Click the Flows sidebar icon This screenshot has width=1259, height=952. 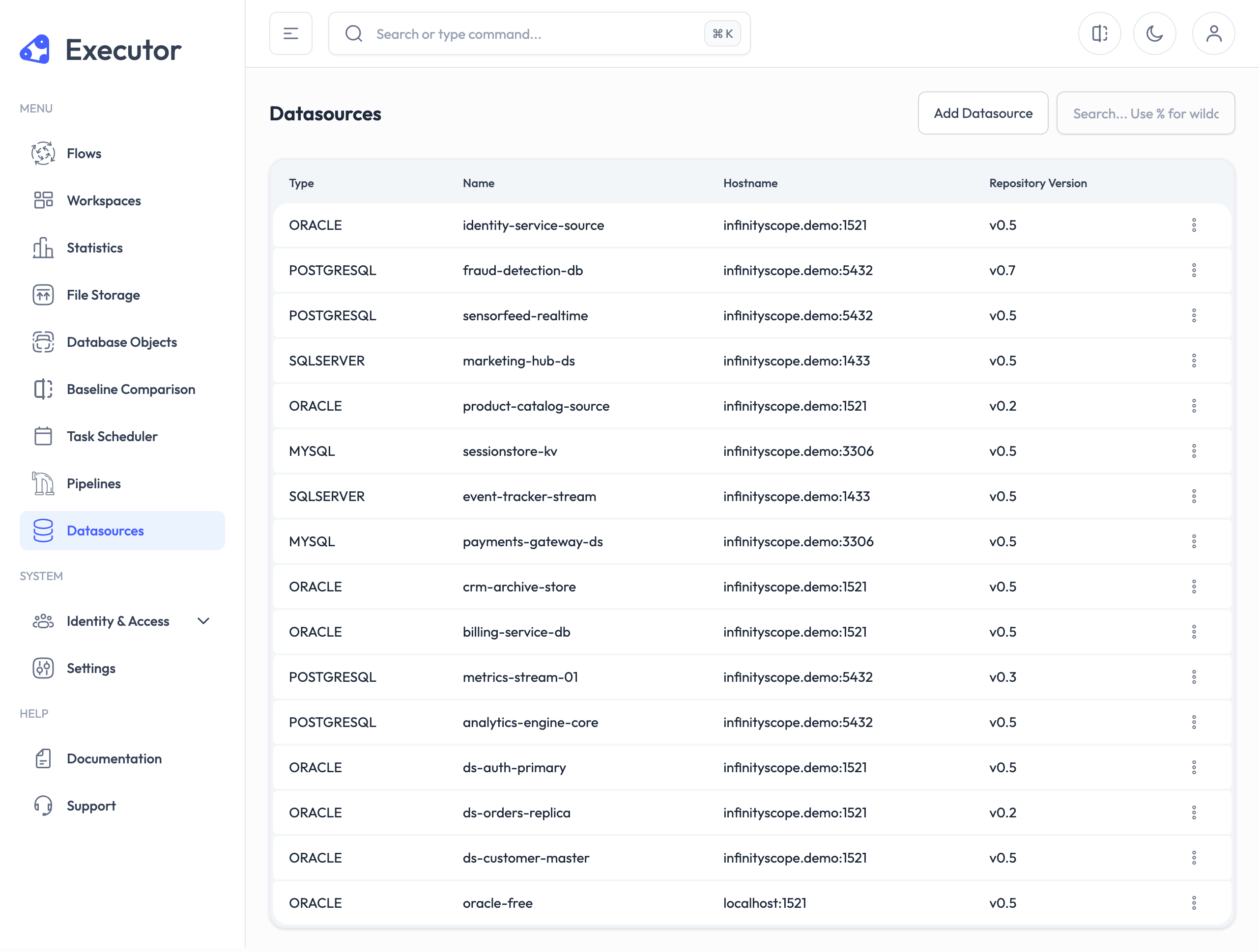pyautogui.click(x=43, y=153)
